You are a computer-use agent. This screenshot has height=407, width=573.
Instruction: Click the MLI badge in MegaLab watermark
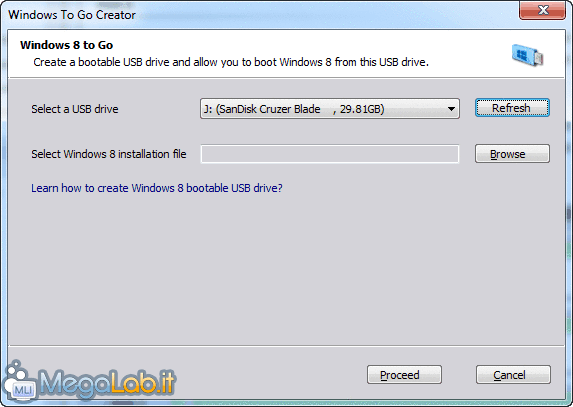[23, 390]
